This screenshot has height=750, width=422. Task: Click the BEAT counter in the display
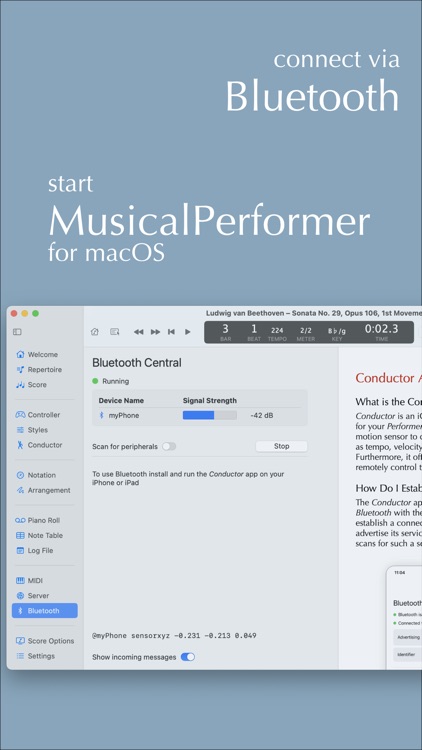[x=254, y=332]
